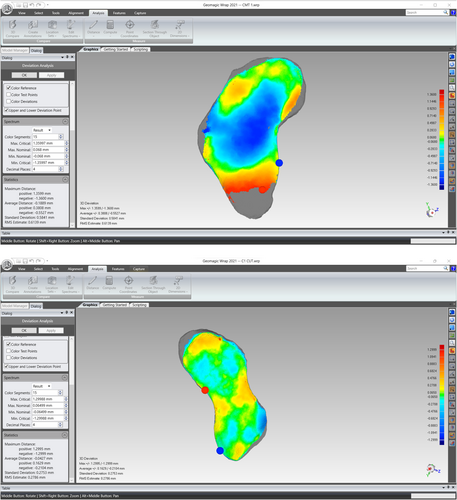
Task: Click OK button in upper Deviation Analysis dialog
Action: pos(24,75)
